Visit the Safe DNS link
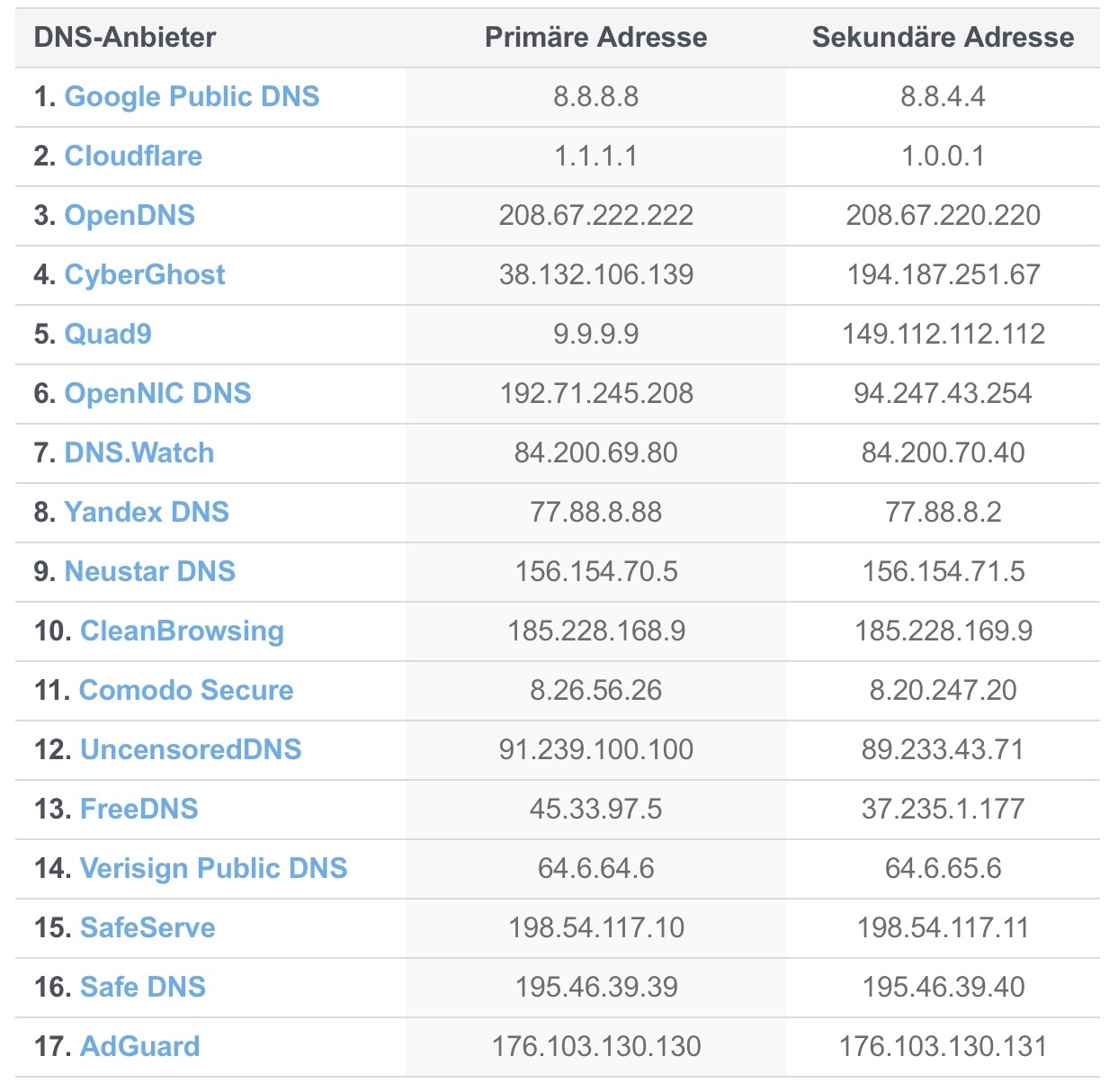 pyautogui.click(x=143, y=988)
